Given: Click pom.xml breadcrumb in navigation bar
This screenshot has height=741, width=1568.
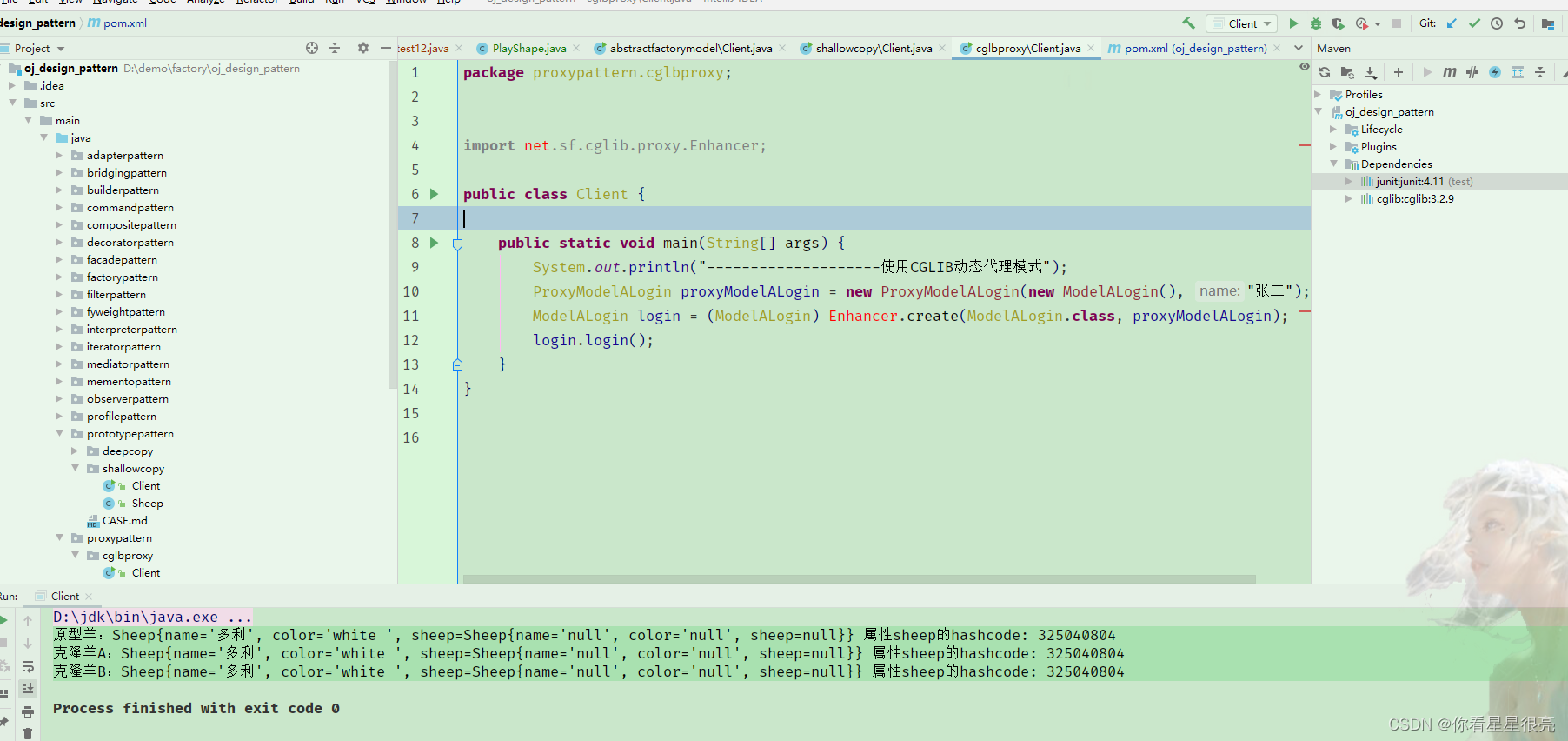Looking at the screenshot, I should (117, 23).
